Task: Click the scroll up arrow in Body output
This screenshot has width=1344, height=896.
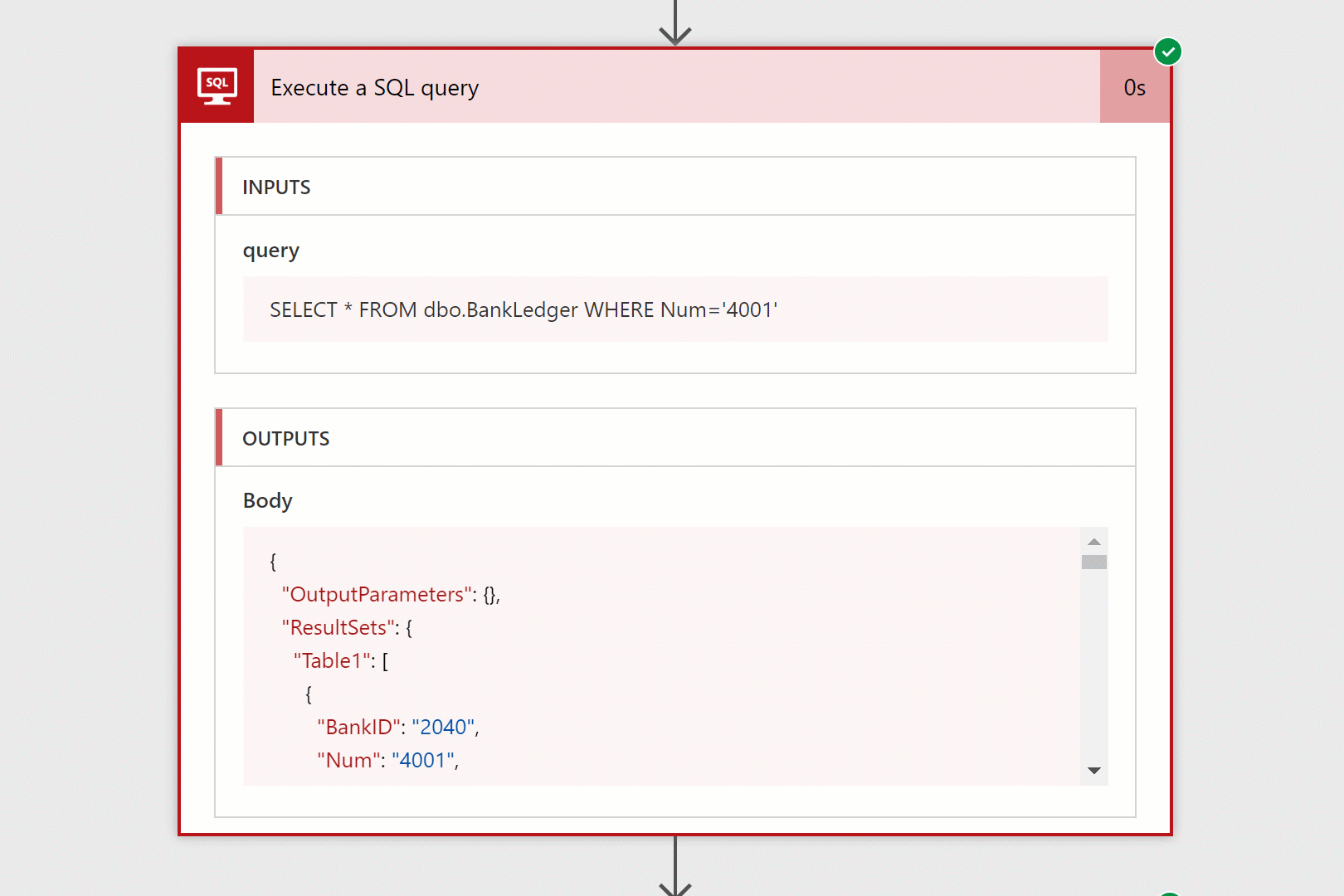Action: (x=1093, y=541)
